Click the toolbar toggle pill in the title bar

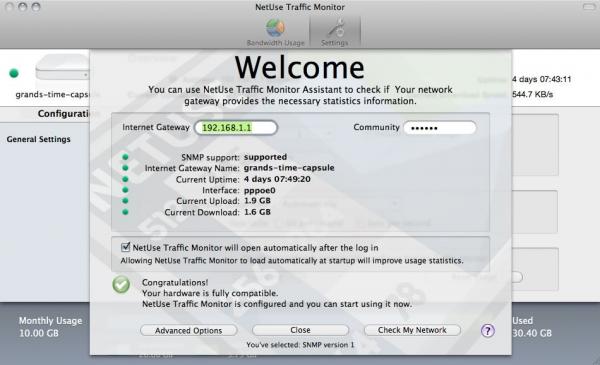[589, 7]
